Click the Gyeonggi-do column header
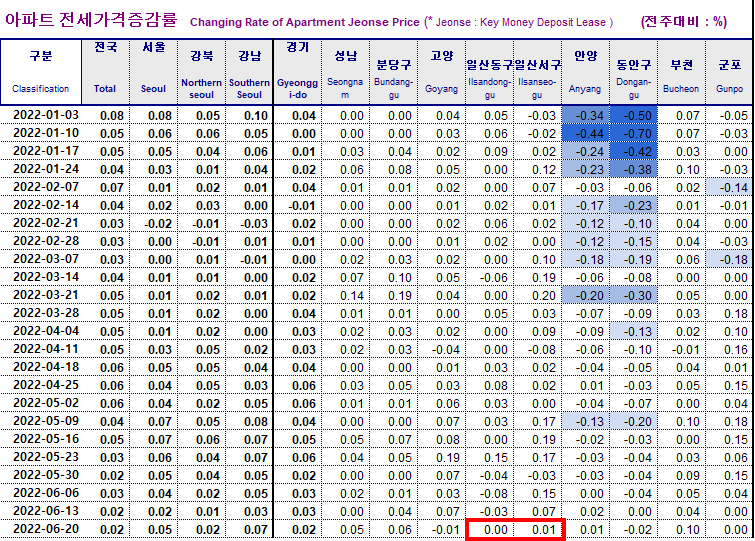755x541 pixels. coord(298,72)
